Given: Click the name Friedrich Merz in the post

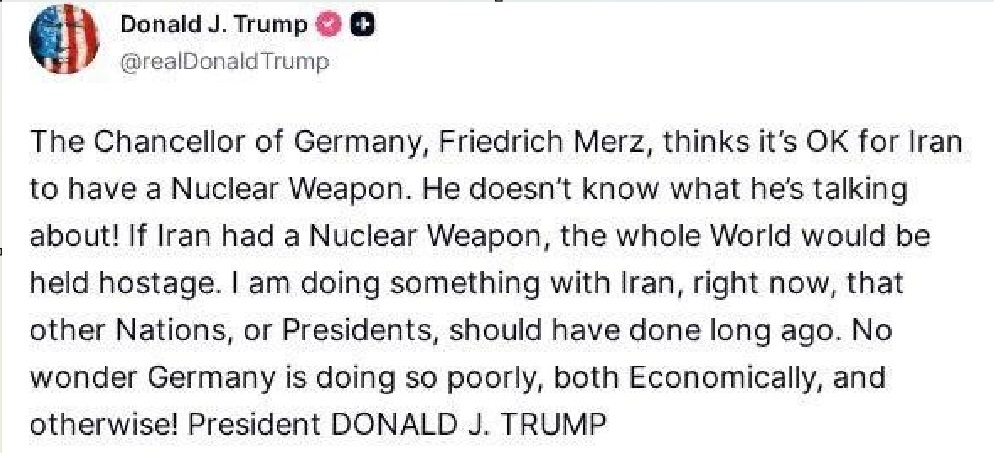Looking at the screenshot, I should [520, 143].
